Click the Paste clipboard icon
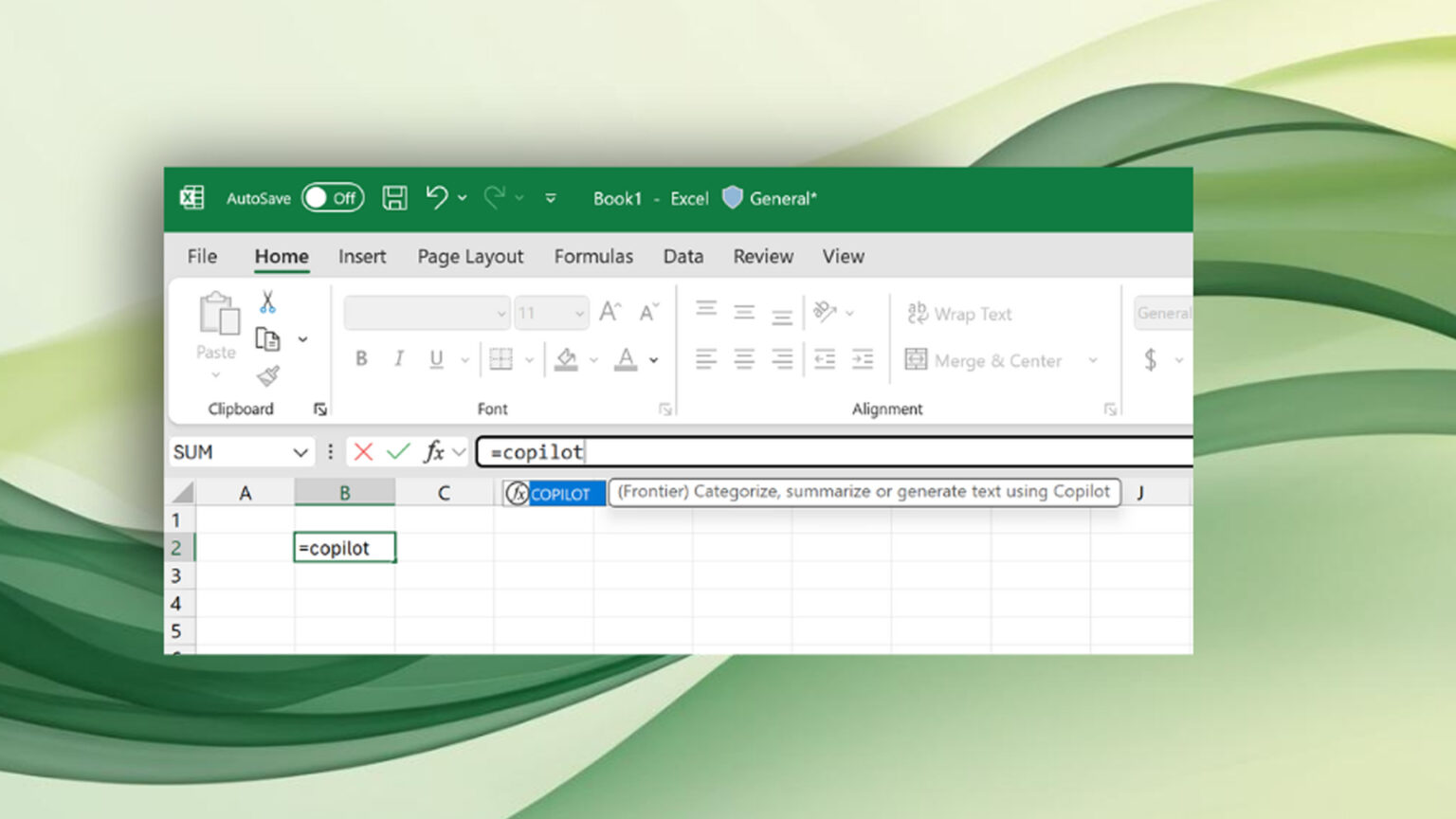The height and width of the screenshot is (819, 1456). (218, 314)
